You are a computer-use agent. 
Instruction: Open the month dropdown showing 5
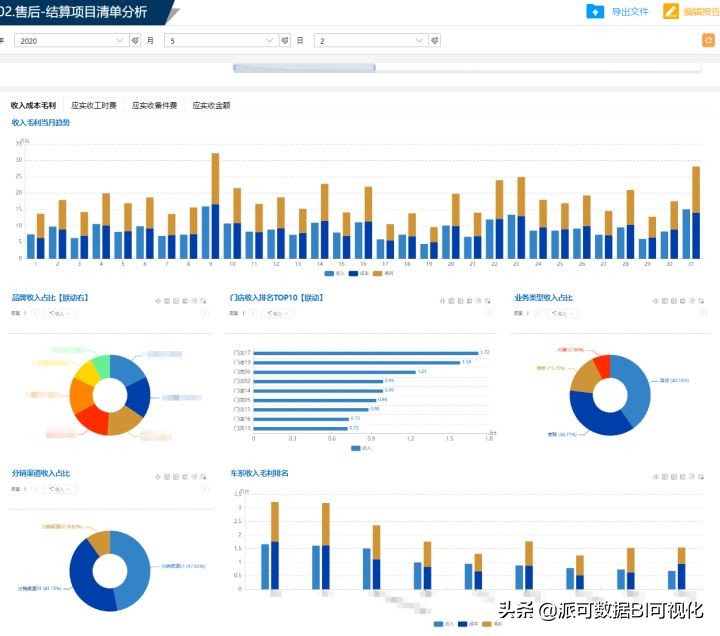click(x=220, y=41)
